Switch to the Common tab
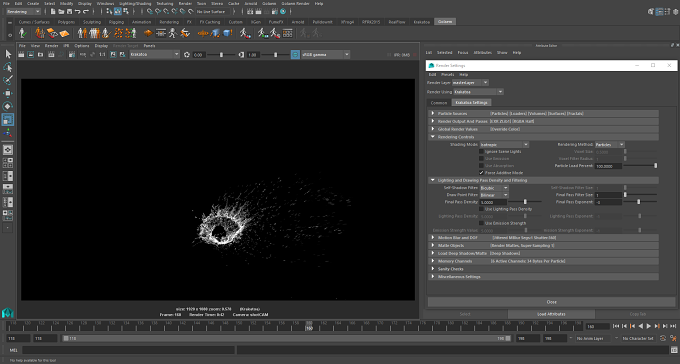 coord(439,103)
